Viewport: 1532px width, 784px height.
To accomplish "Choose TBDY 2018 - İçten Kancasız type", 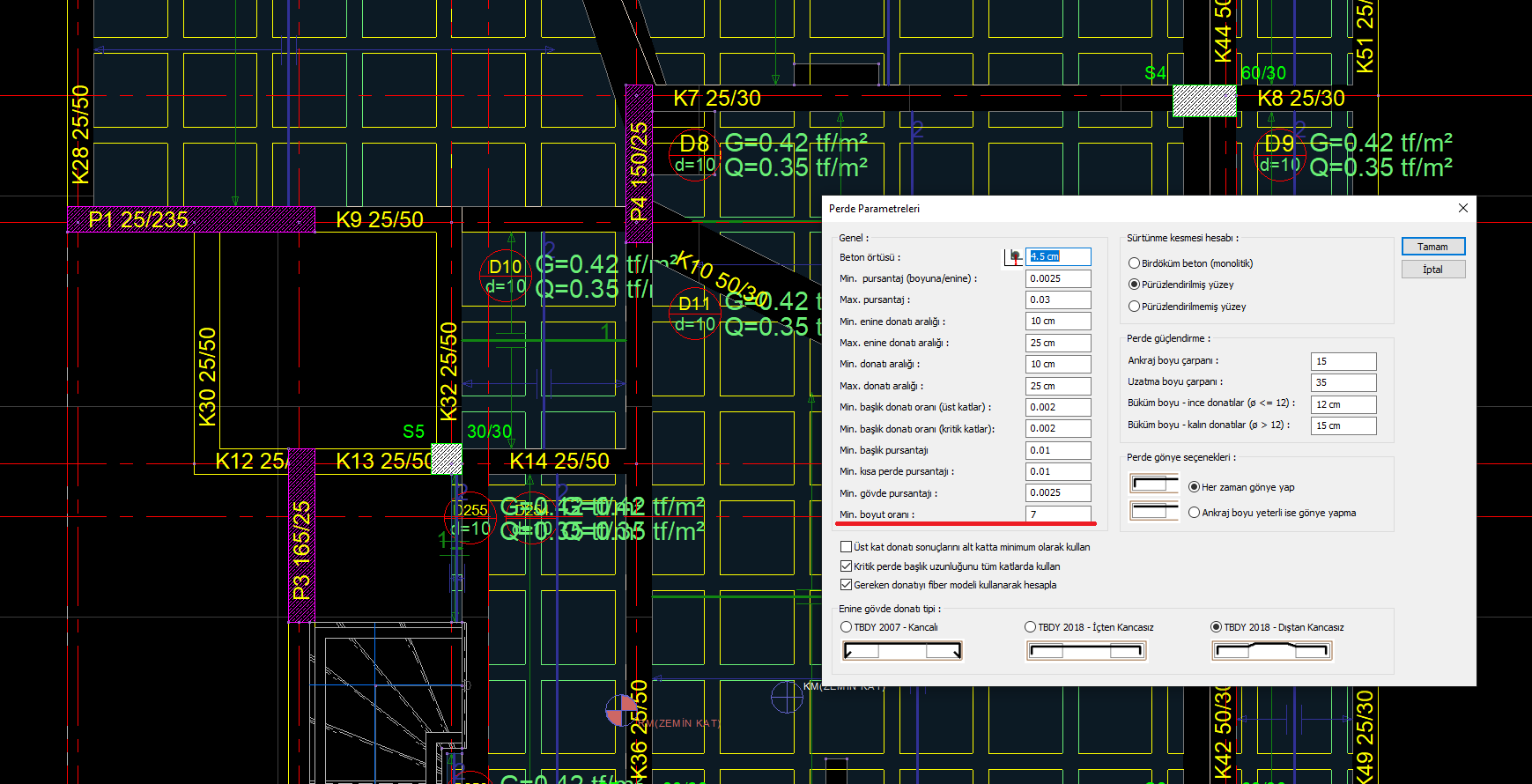I will [x=1030, y=627].
